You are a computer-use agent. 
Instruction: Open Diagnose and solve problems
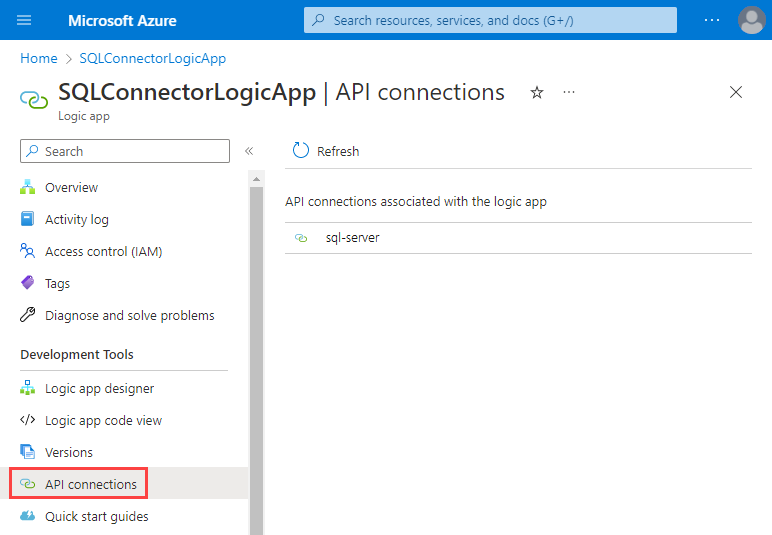[129, 315]
